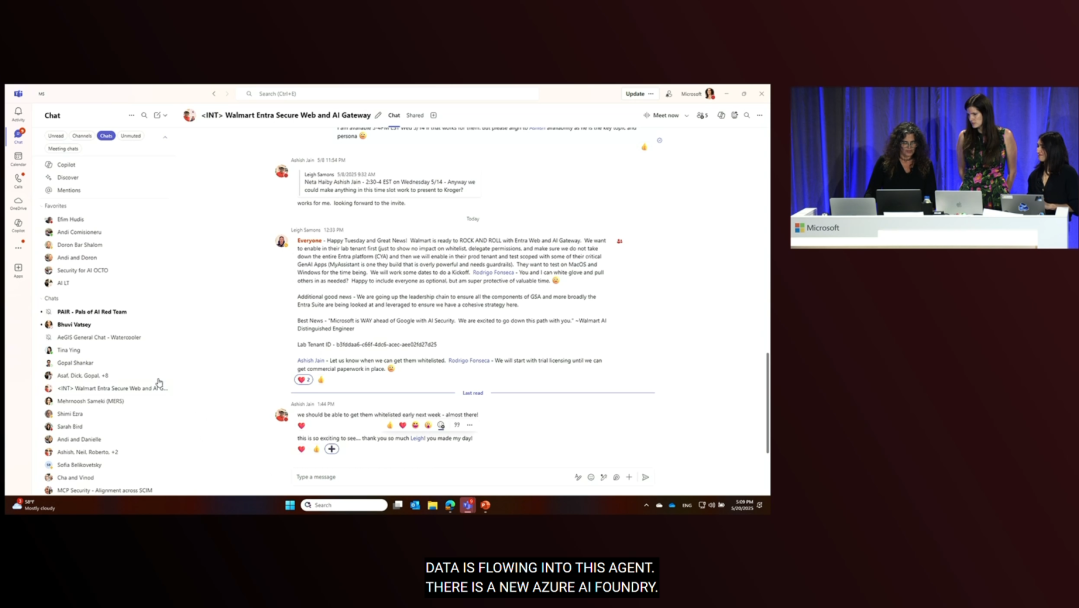Open the Meet now dropdown arrow
The height and width of the screenshot is (608, 1079).
coord(687,116)
